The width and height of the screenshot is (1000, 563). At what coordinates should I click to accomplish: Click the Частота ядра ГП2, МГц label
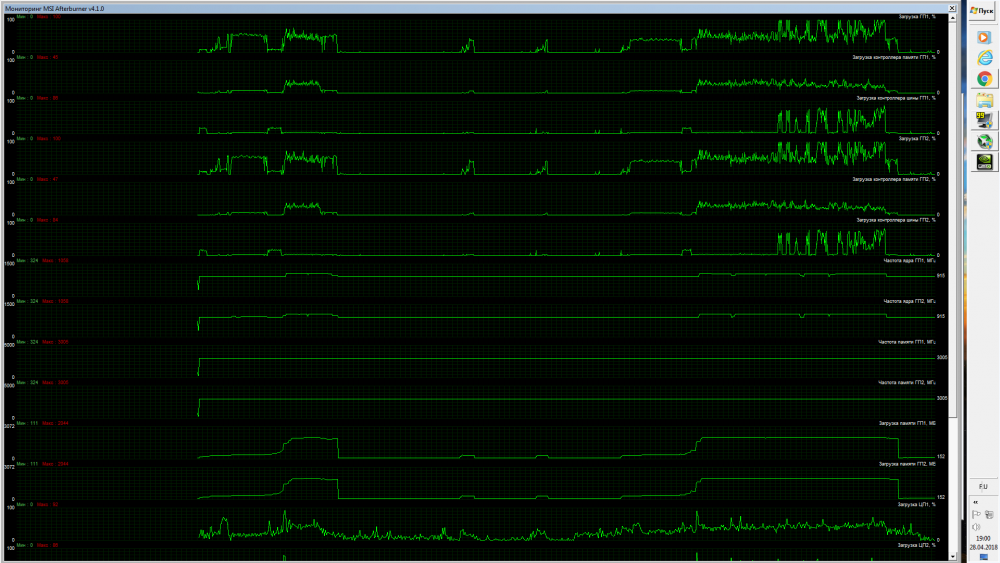point(909,301)
